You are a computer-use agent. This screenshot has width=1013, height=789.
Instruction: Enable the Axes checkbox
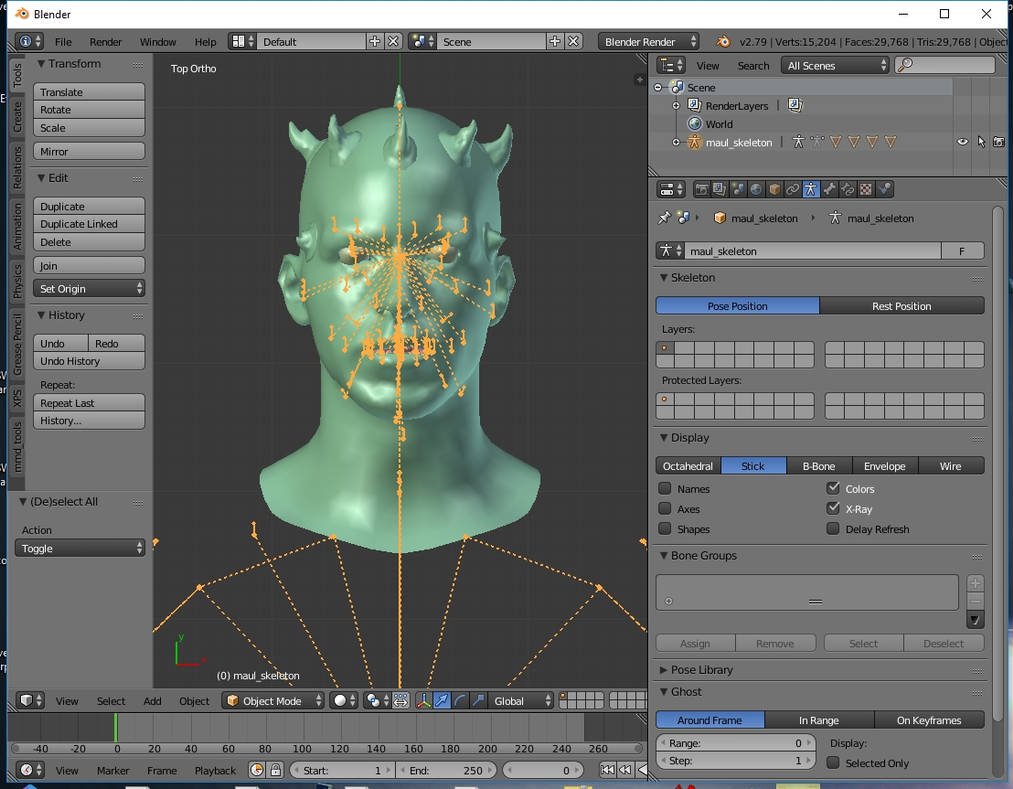click(665, 508)
